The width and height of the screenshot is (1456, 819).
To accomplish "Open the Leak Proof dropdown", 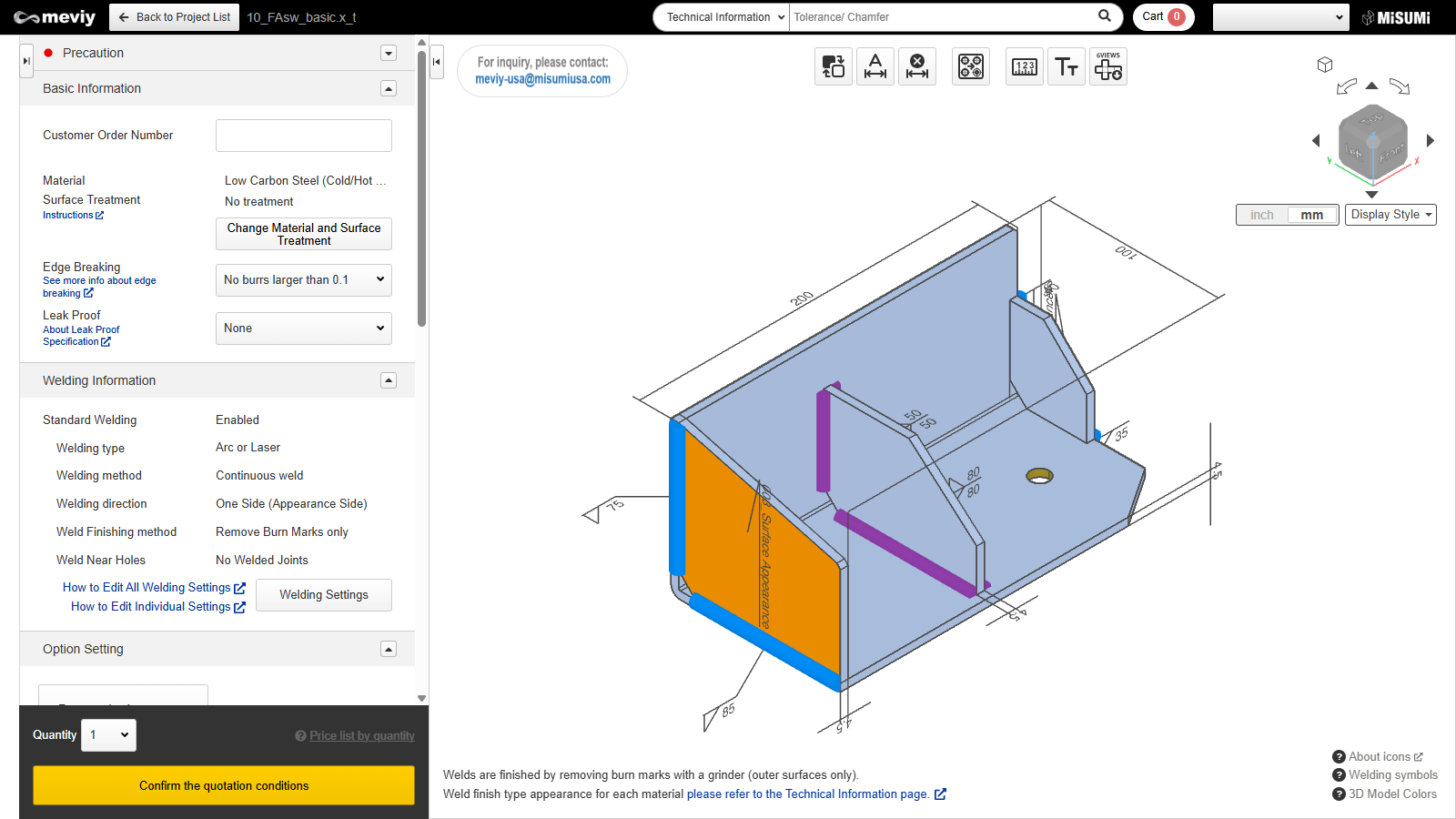I will (x=304, y=329).
